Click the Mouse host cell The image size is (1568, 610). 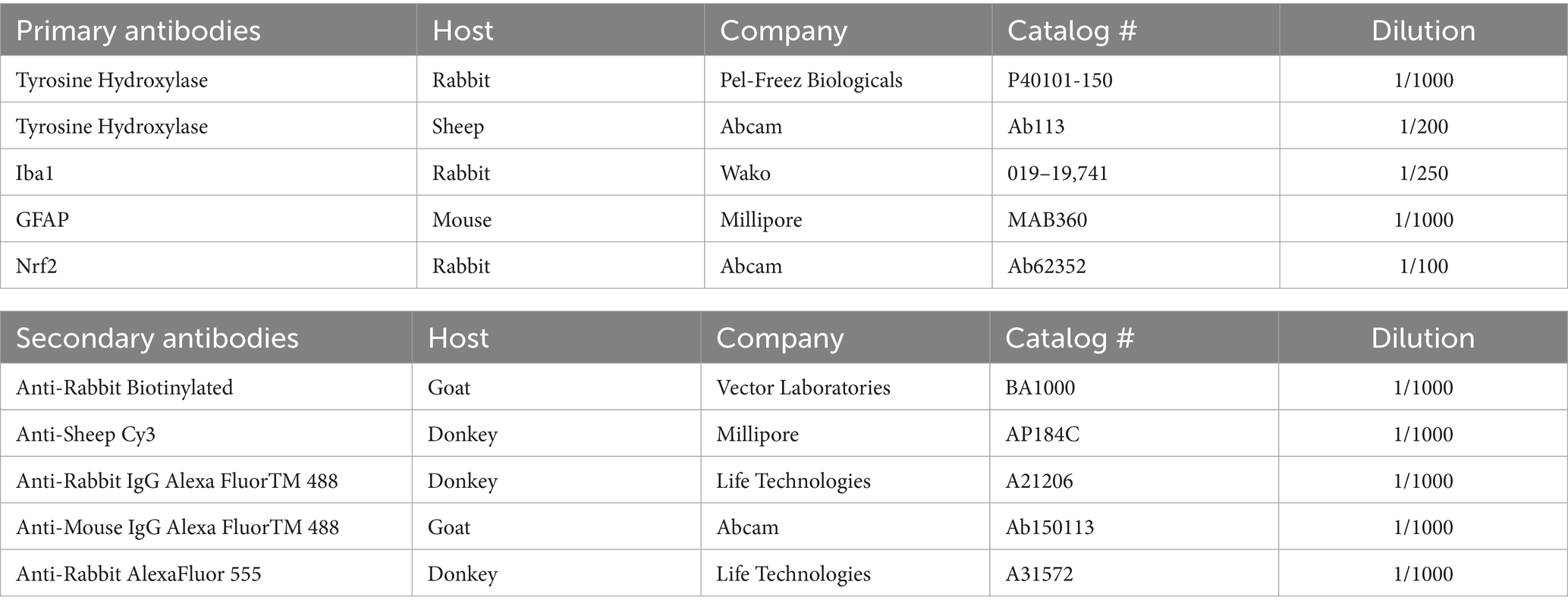coord(462,220)
